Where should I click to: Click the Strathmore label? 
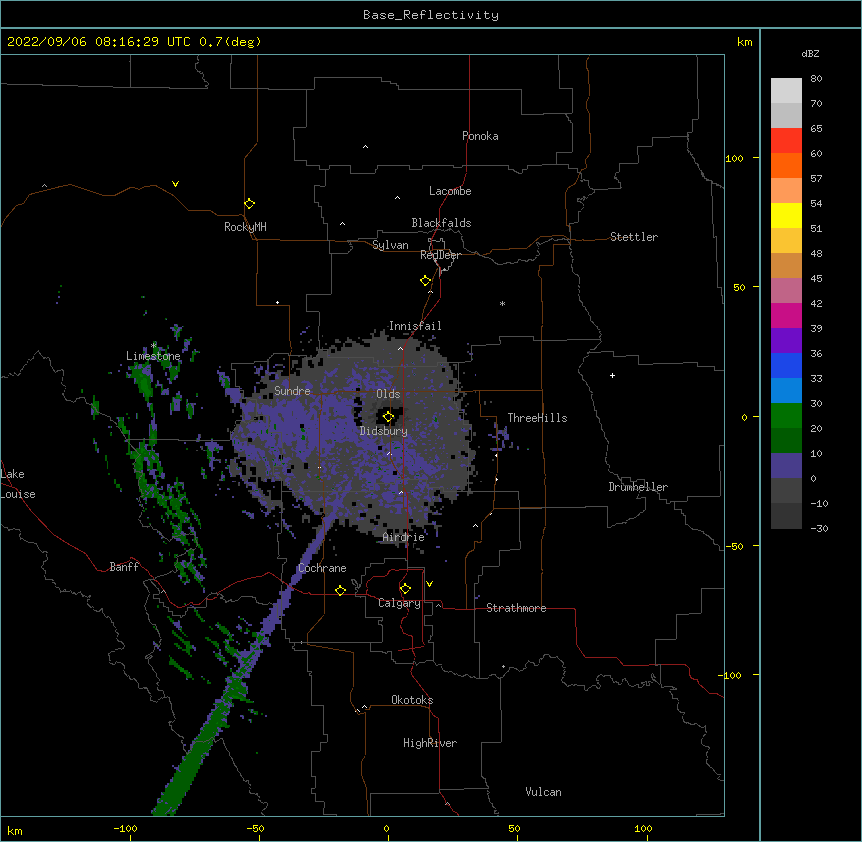point(516,608)
